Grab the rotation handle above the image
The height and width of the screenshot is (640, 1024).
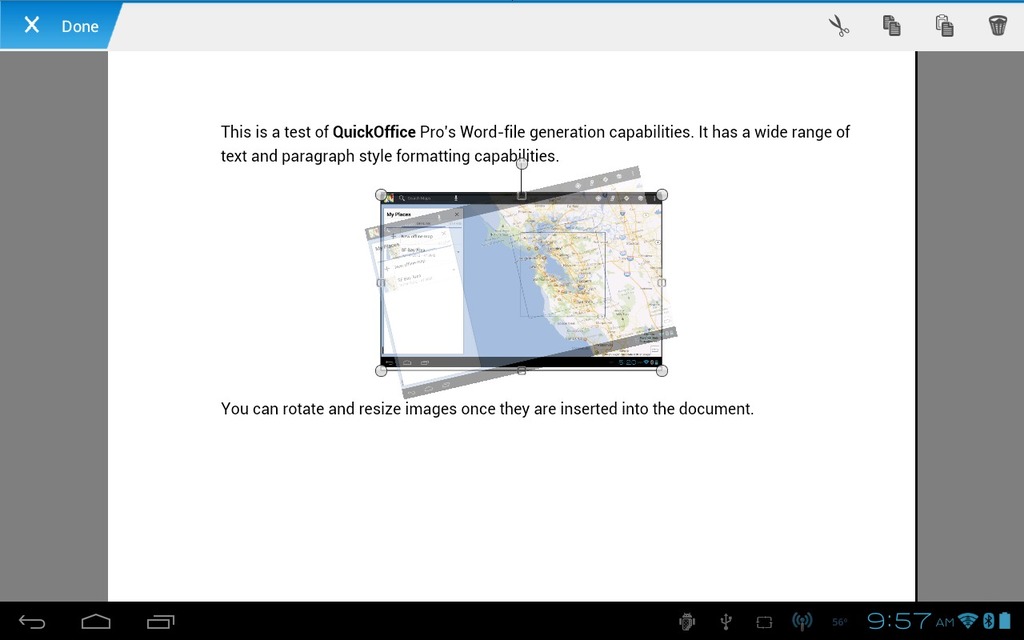(x=521, y=163)
